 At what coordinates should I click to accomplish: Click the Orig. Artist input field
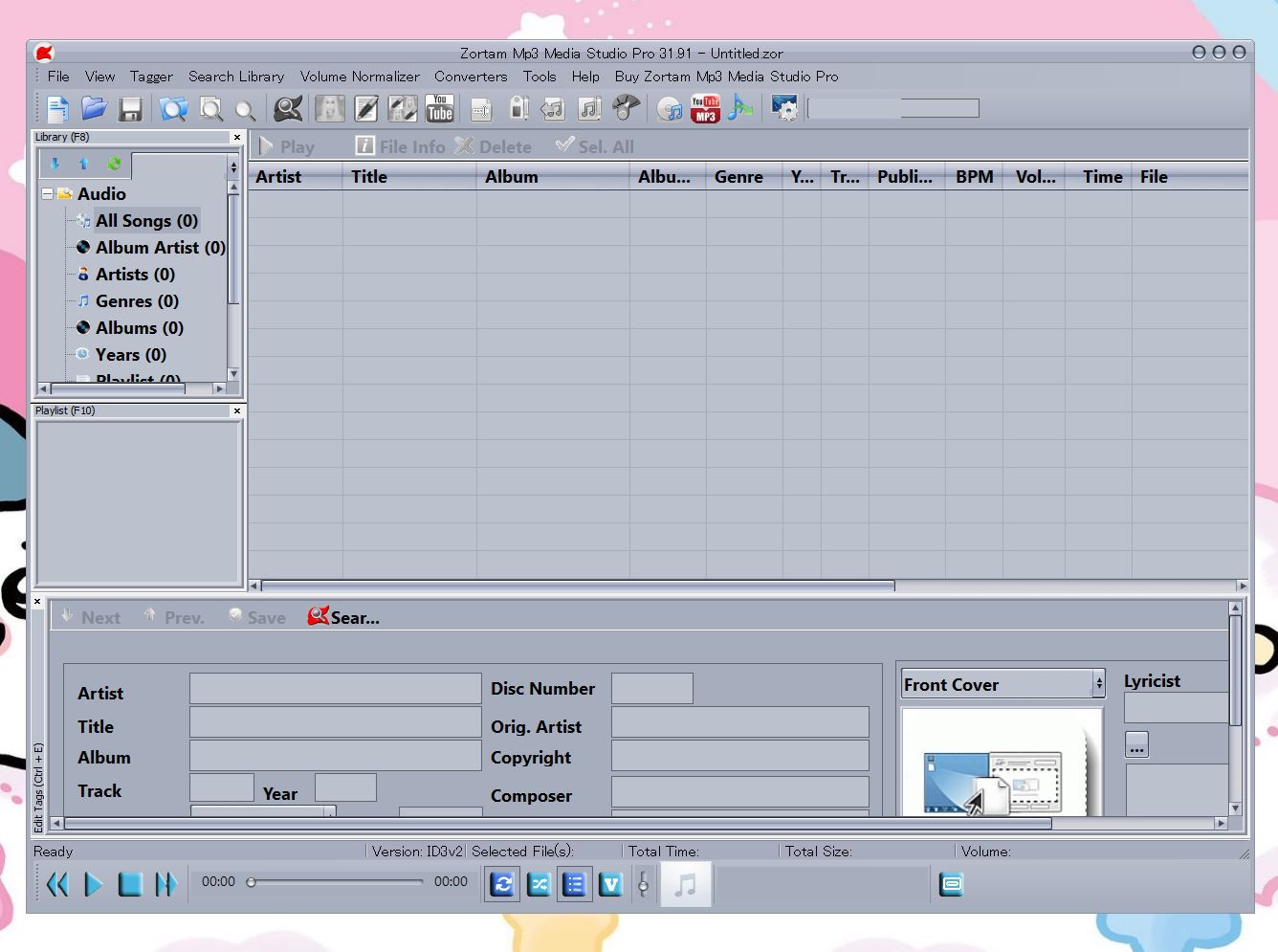[x=740, y=722]
